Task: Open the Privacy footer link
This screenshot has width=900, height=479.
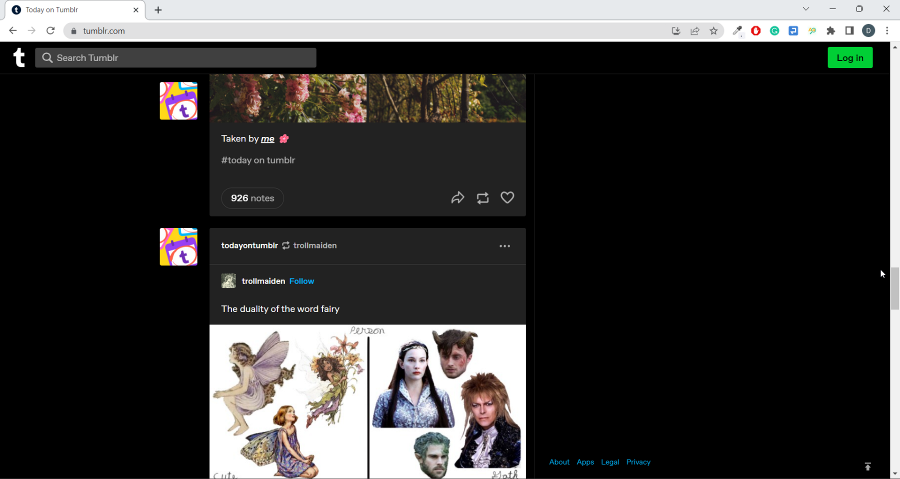Action: [638, 462]
